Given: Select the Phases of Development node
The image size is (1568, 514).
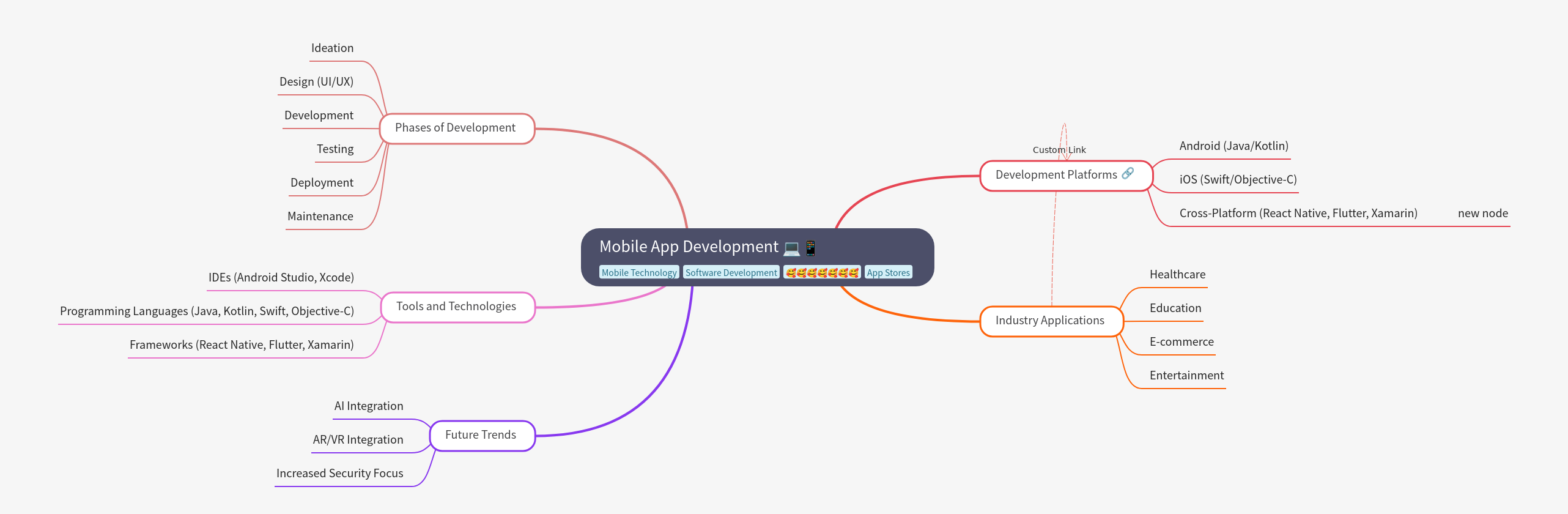Looking at the screenshot, I should point(456,128).
